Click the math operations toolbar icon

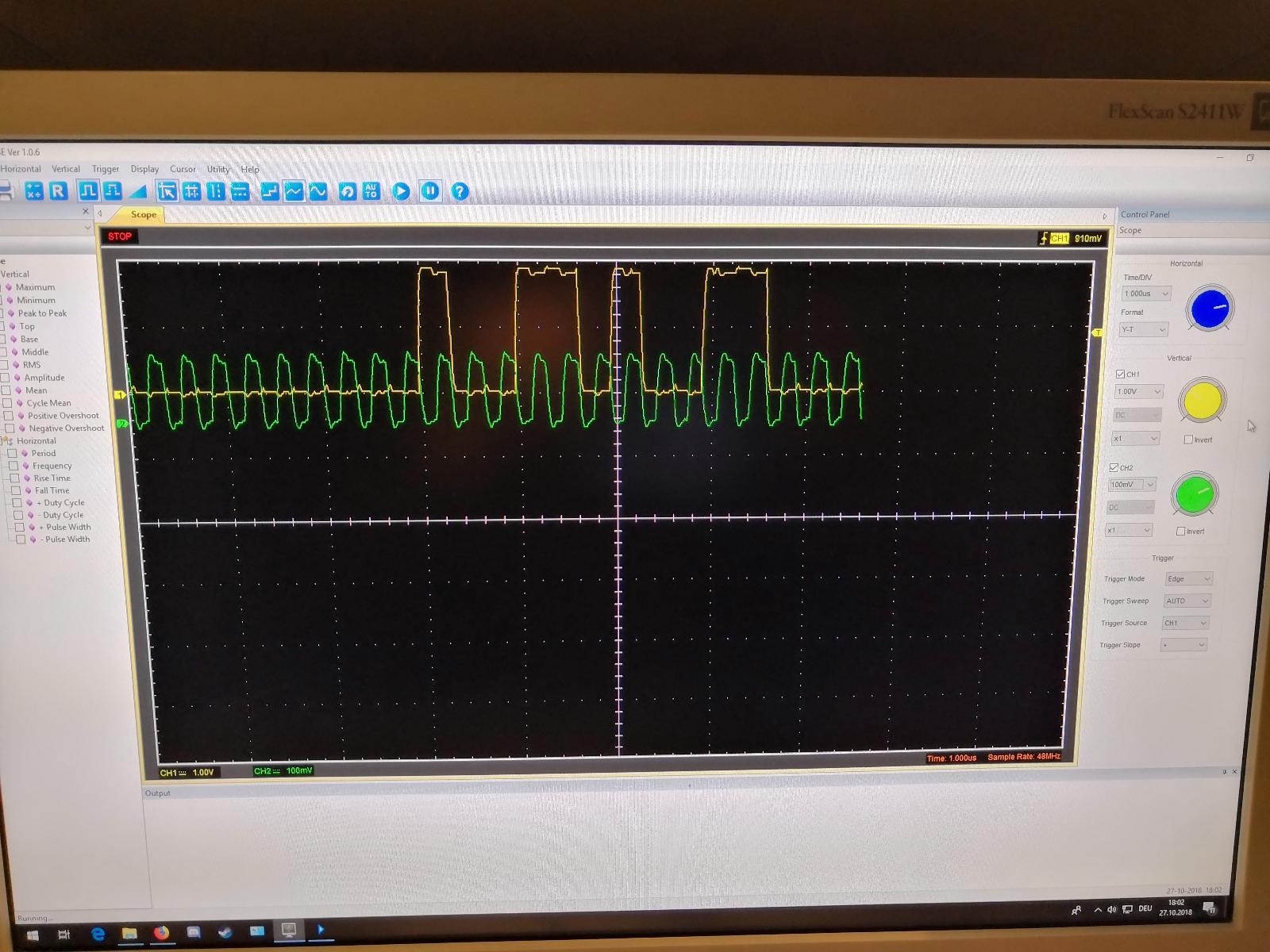click(x=34, y=191)
